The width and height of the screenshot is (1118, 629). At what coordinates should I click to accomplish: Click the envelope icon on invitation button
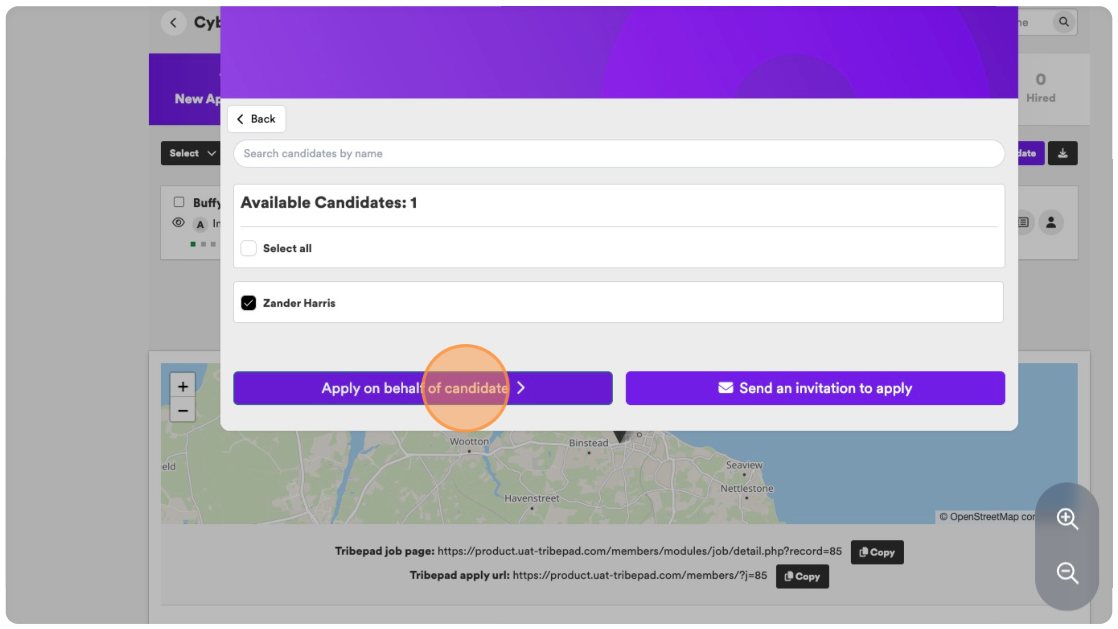[725, 388]
